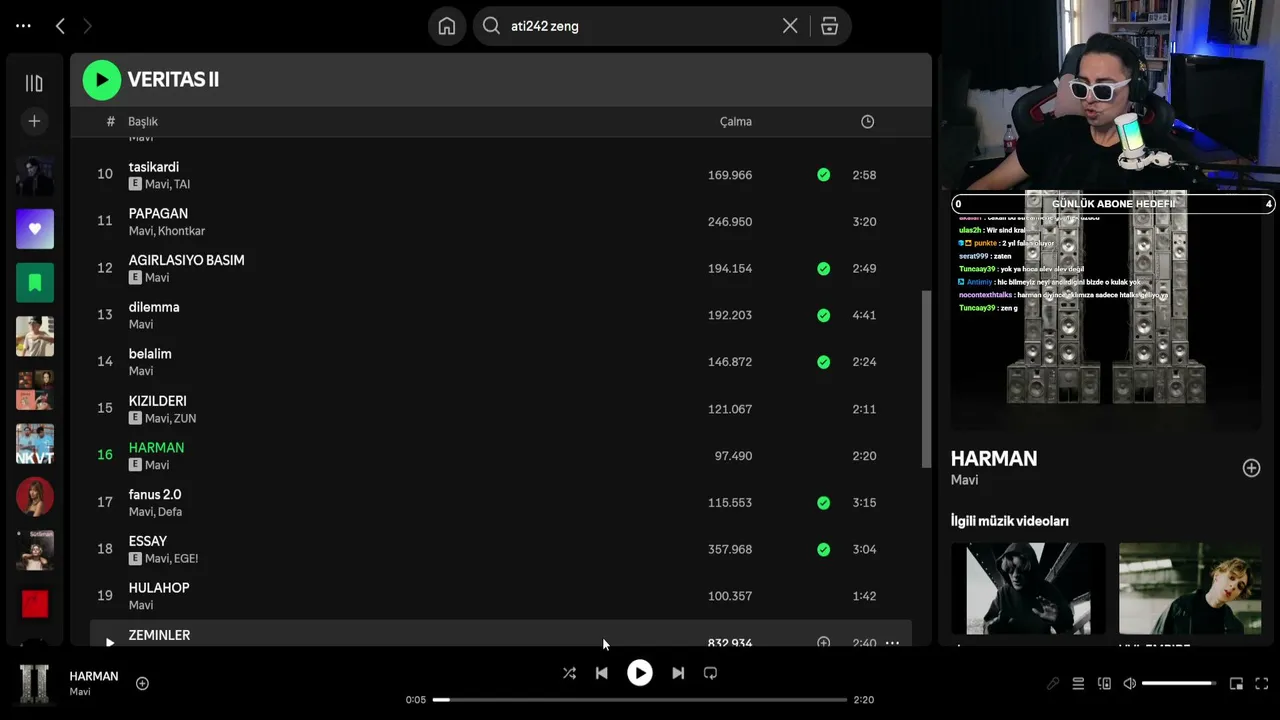Add HARMAN to library in right panel
Viewport: 1280px width, 720px height.
[1251, 468]
